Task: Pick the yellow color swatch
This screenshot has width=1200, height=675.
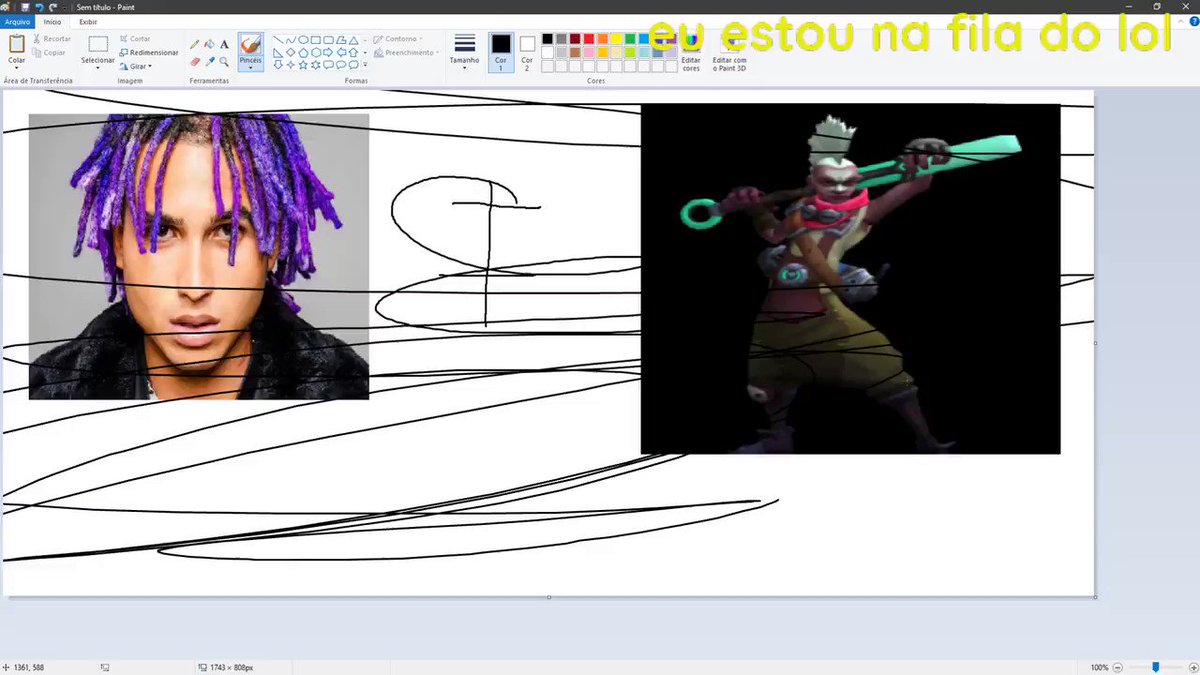Action: (617, 39)
